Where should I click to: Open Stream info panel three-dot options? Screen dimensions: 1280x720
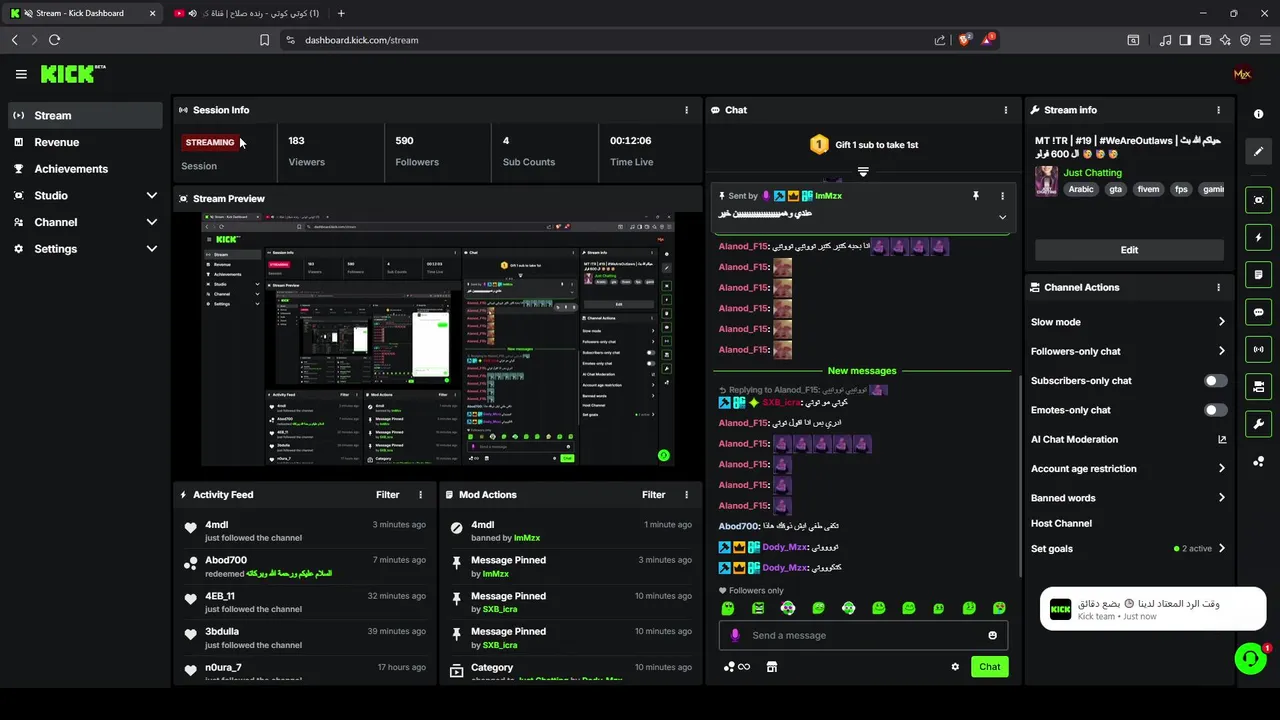(x=1218, y=110)
